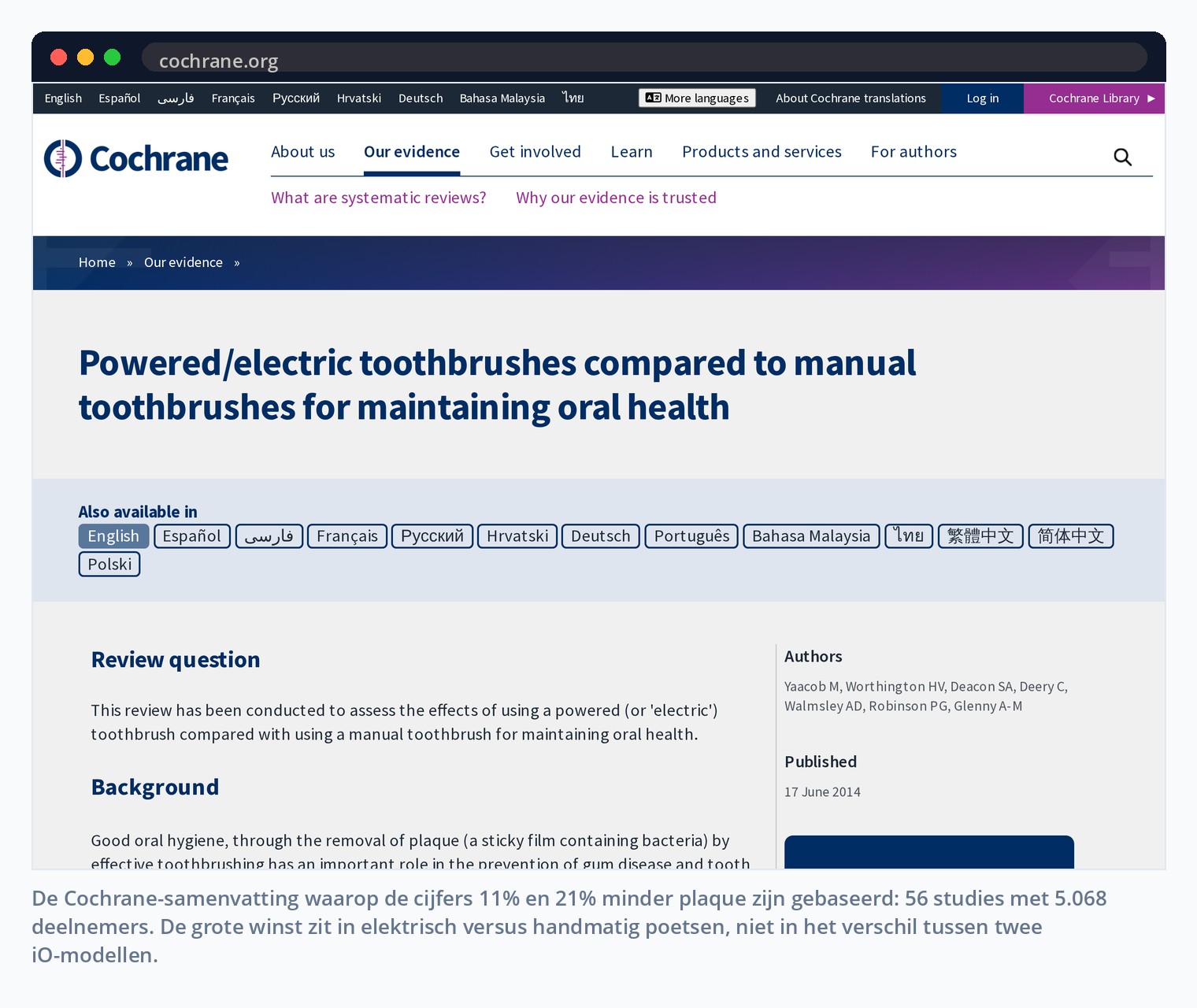Viewport: 1197px width, 1008px height.
Task: Choose Deutsch under Also available in
Action: [601, 536]
